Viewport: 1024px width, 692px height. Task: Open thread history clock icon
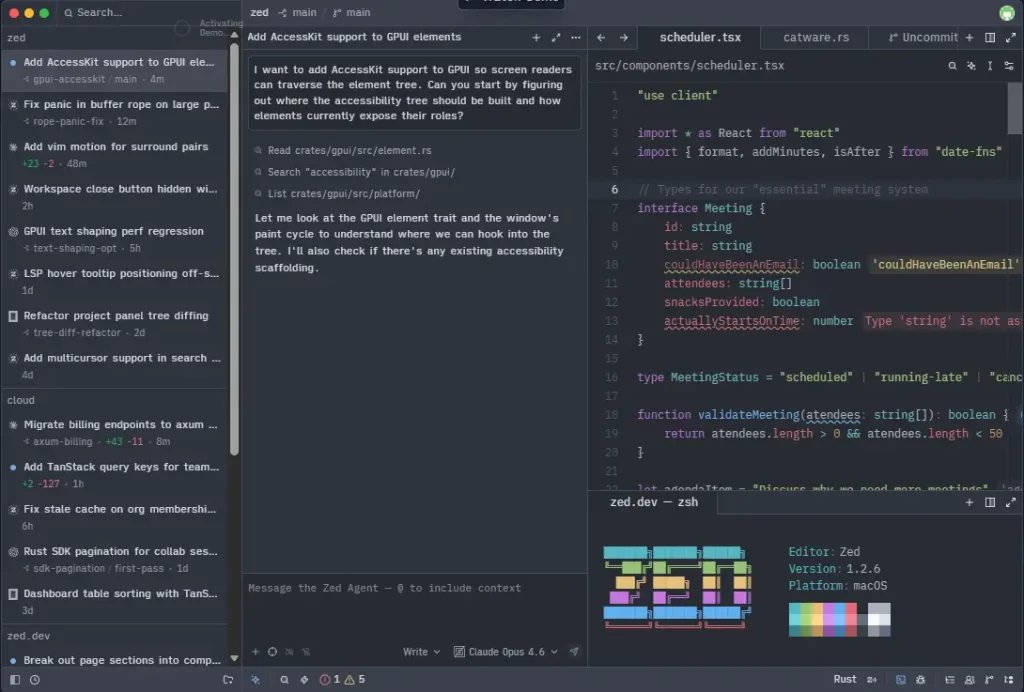click(35, 680)
